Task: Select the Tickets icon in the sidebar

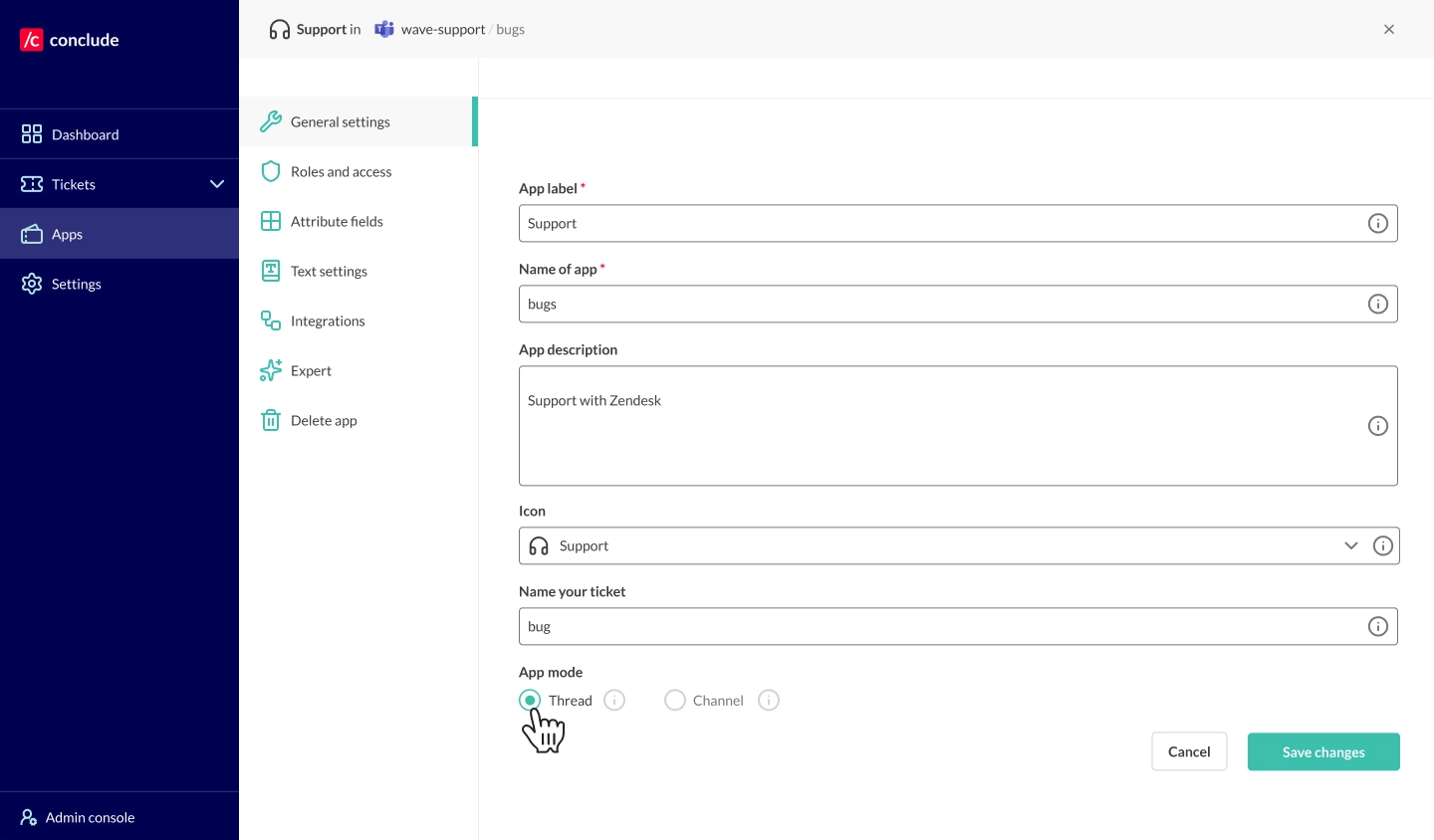Action: click(32, 184)
